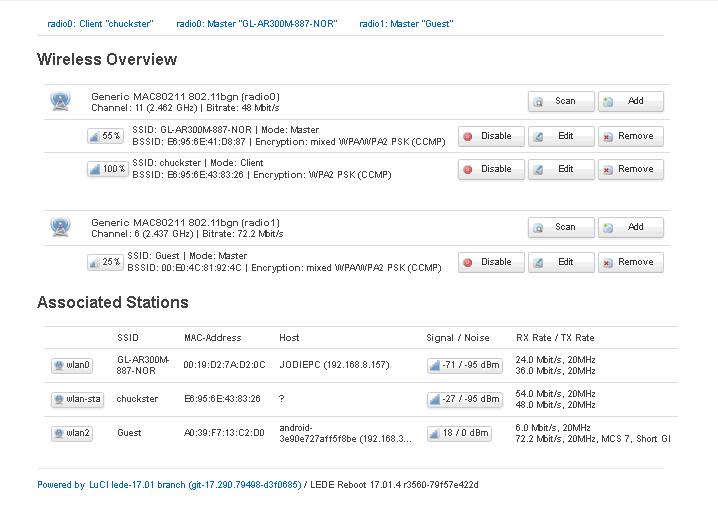Click the 55% signal strength badge
718x513 pixels.
pos(105,136)
